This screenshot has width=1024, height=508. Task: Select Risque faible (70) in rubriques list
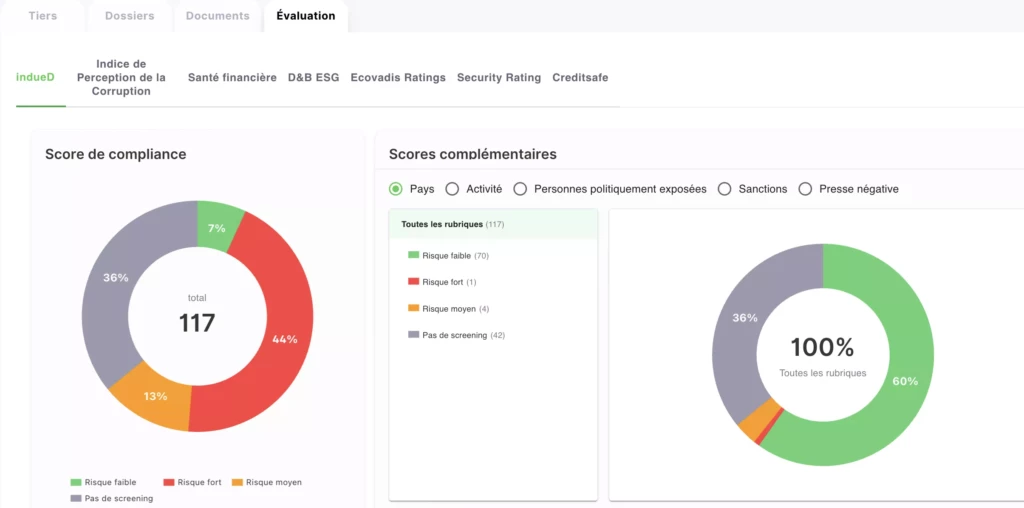tap(455, 256)
